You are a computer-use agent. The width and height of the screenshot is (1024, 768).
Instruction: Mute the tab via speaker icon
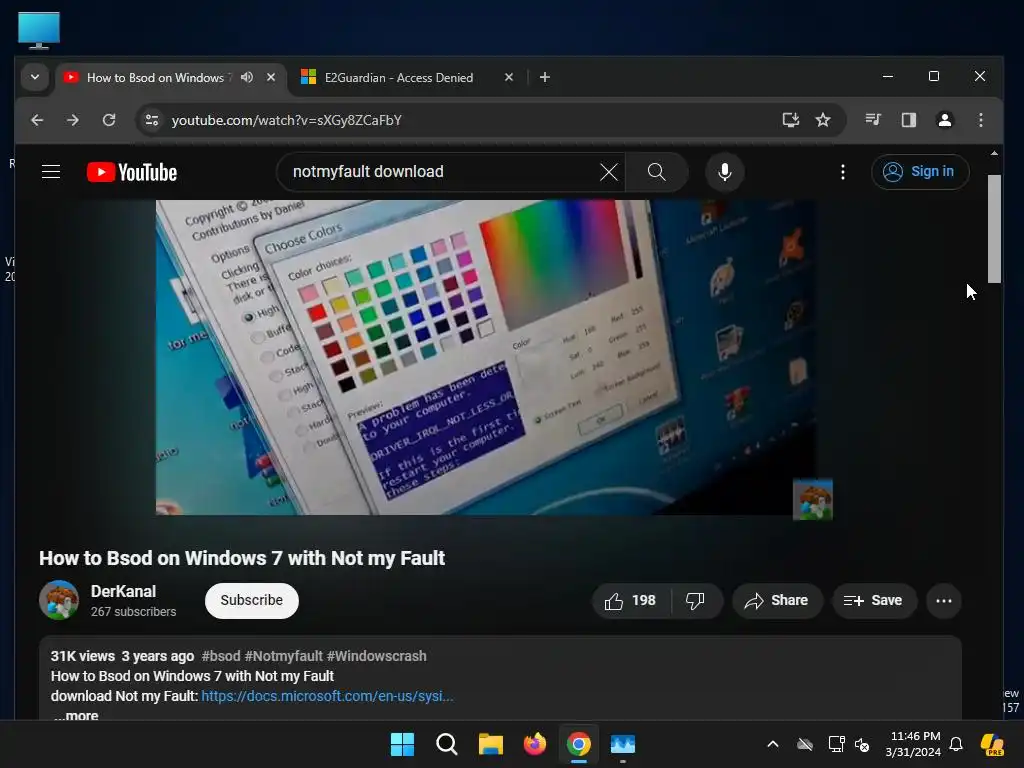click(247, 77)
